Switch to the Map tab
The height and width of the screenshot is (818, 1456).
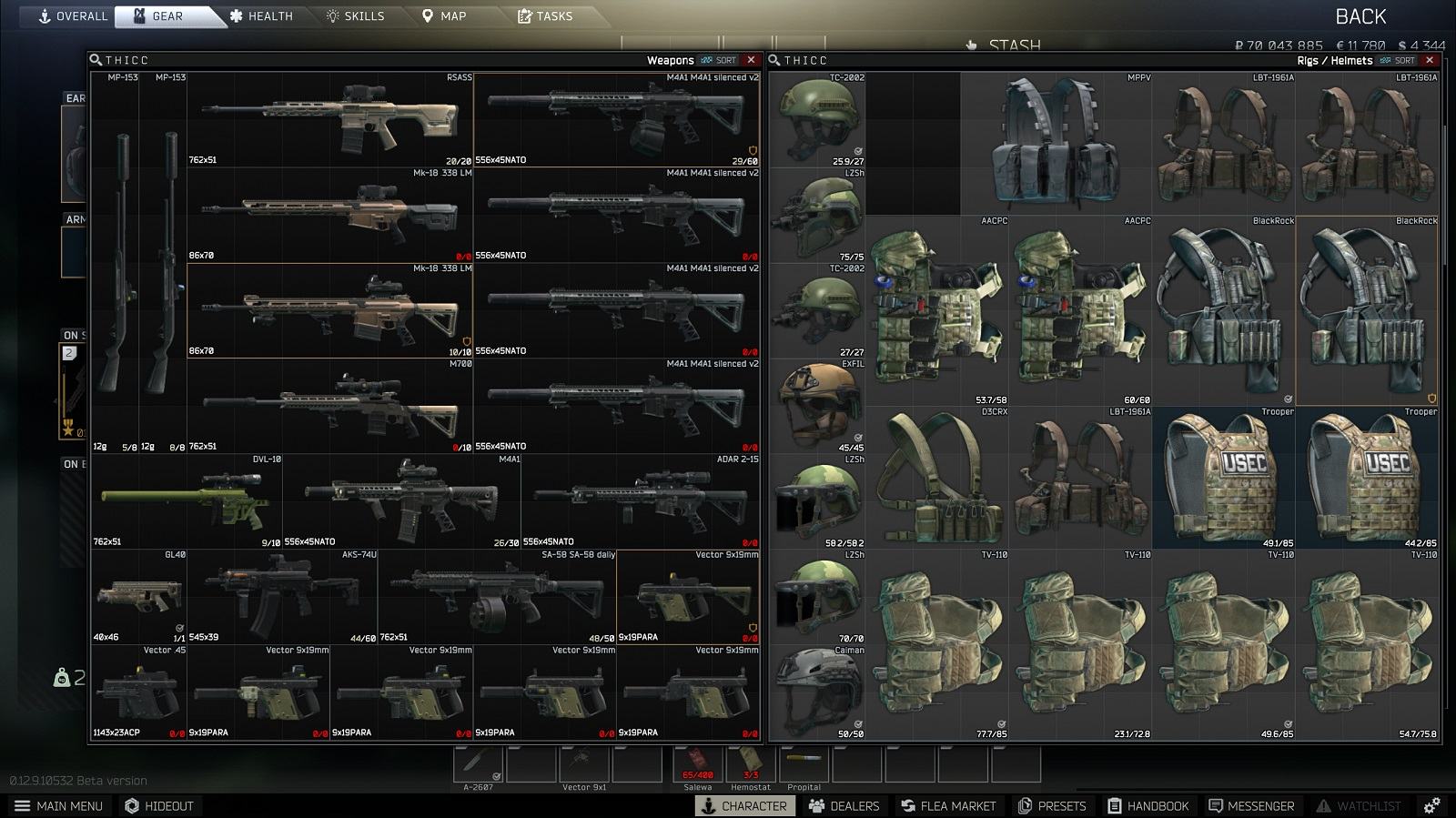tap(444, 16)
